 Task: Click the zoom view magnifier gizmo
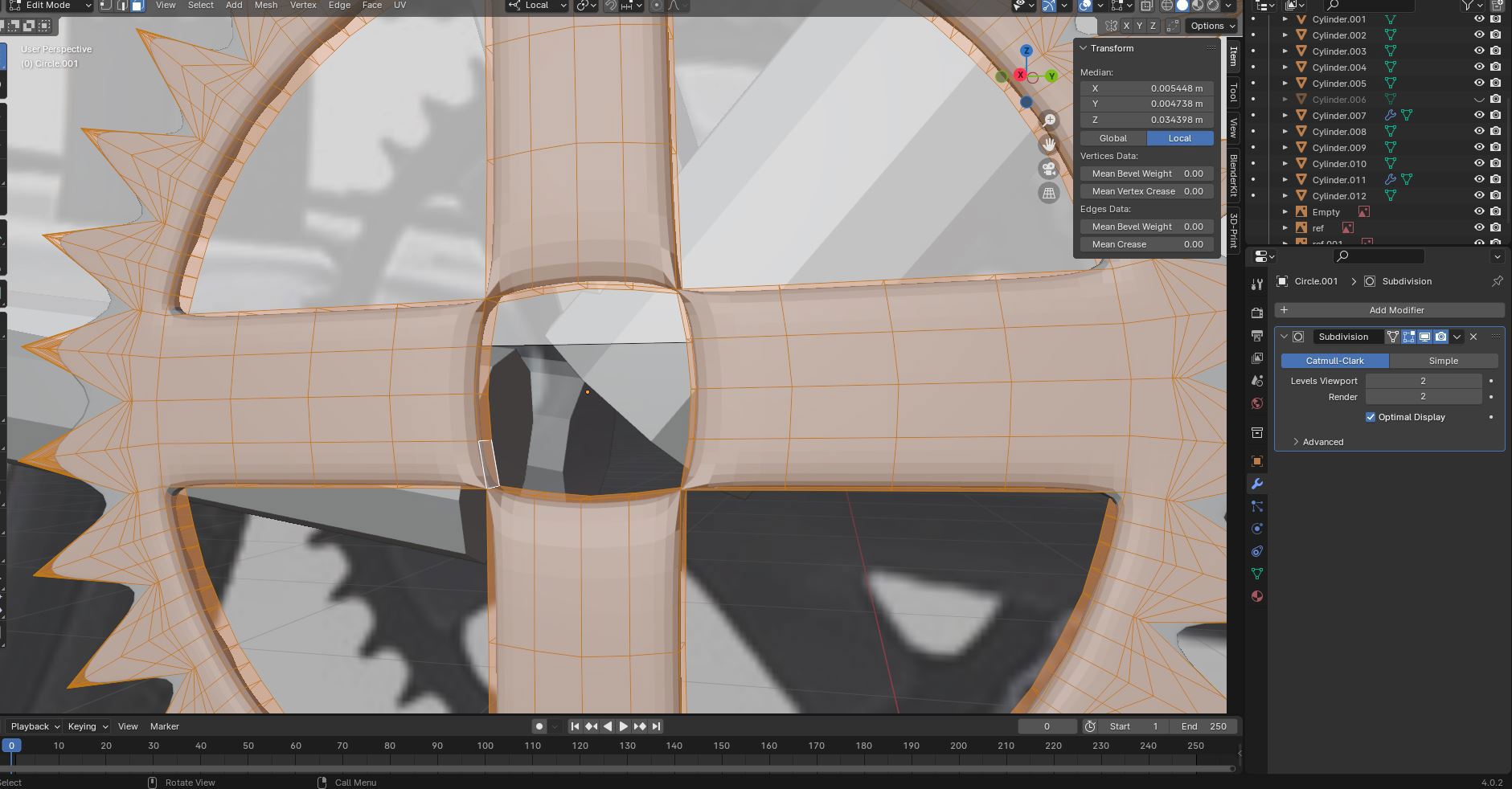click(1049, 120)
